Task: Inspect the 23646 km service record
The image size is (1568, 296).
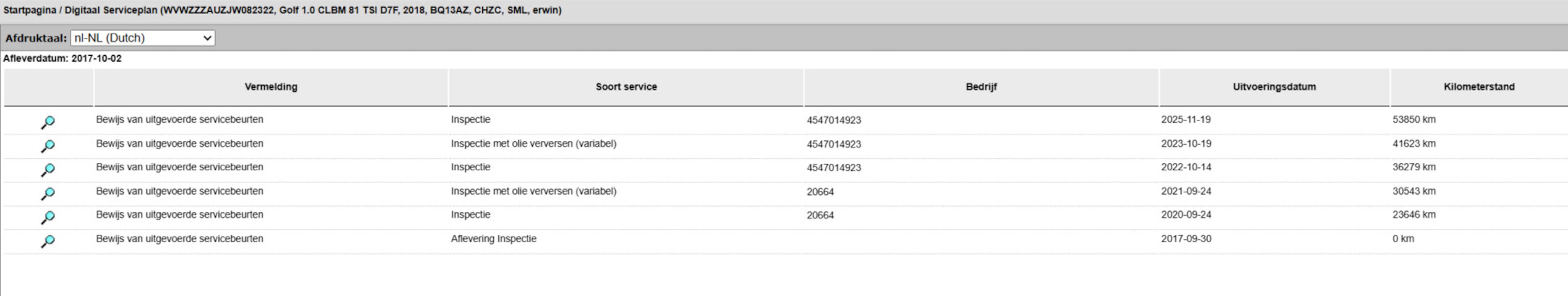Action: pos(47,217)
